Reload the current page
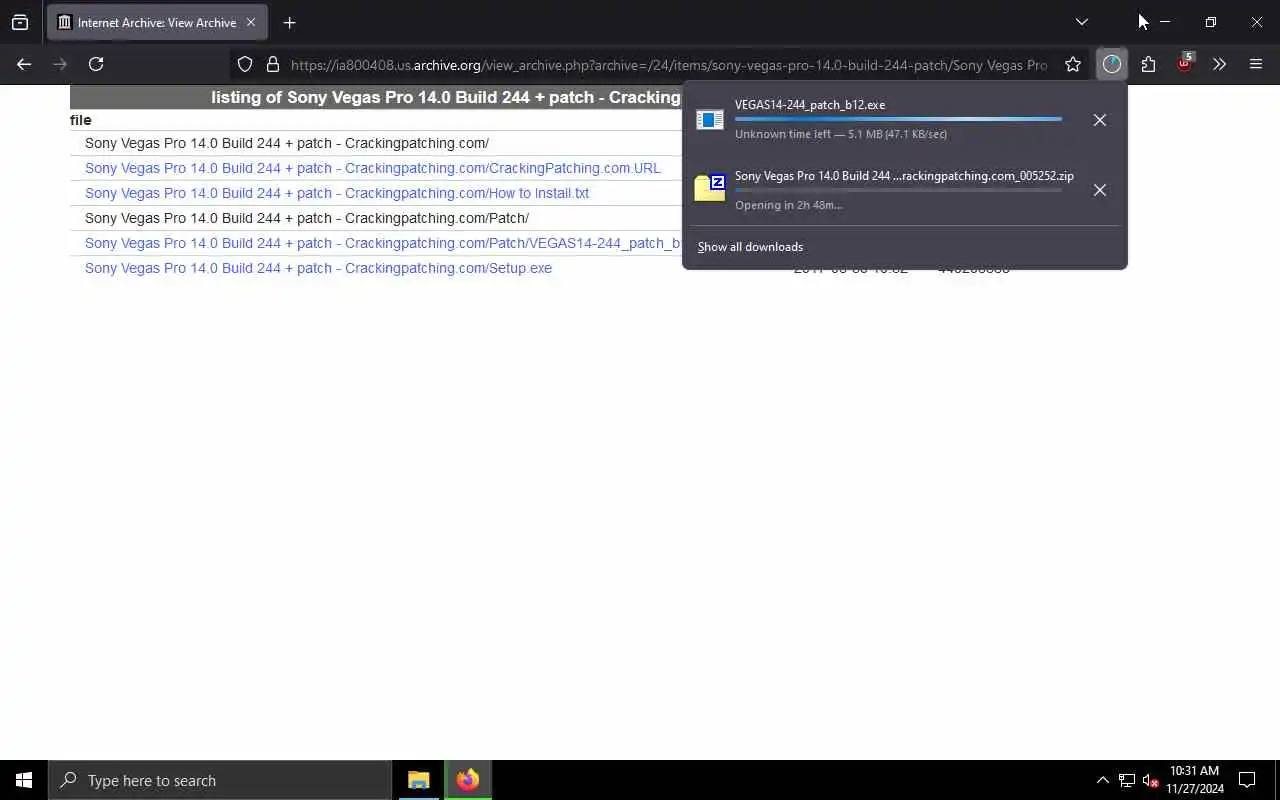The height and width of the screenshot is (800, 1280). point(96,64)
